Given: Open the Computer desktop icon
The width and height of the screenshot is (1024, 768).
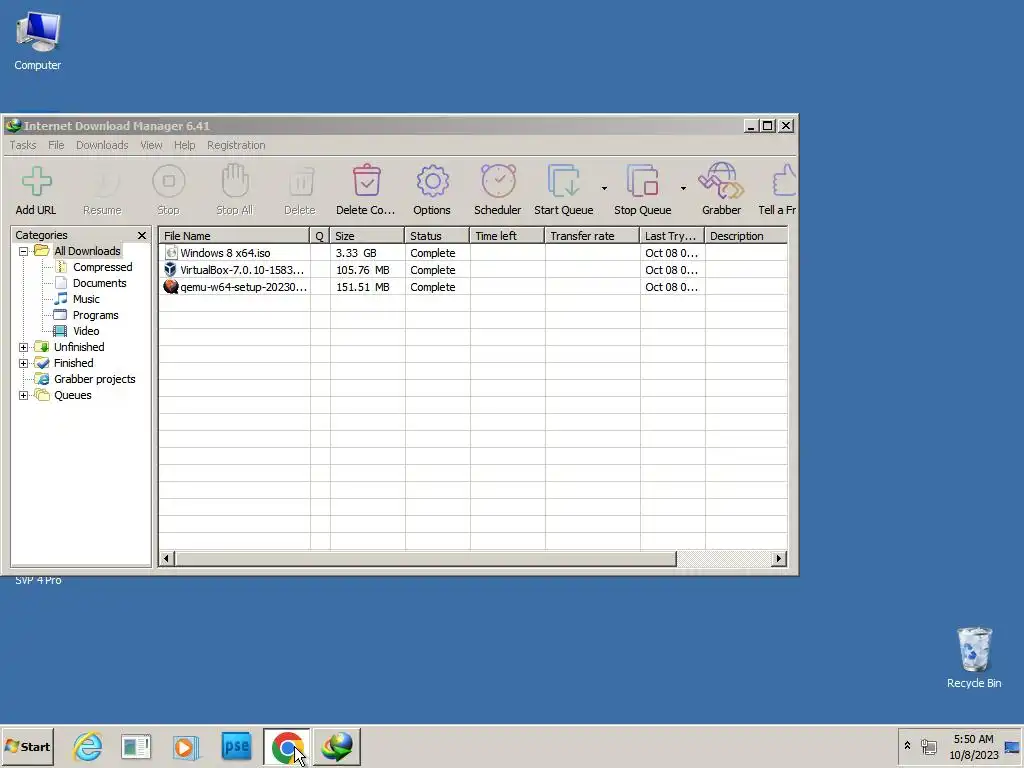Looking at the screenshot, I should [x=38, y=42].
